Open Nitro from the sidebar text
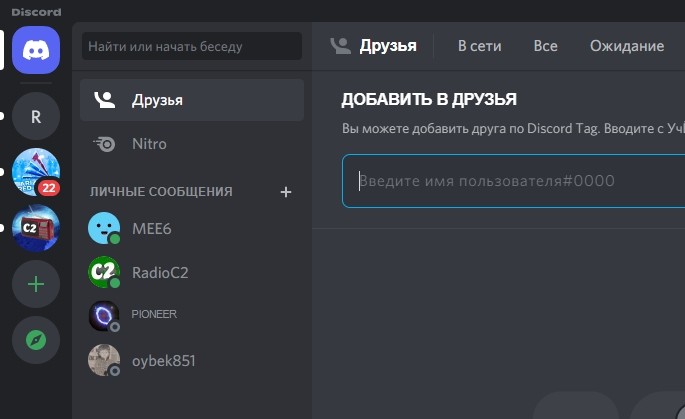The height and width of the screenshot is (419, 685). (x=149, y=144)
